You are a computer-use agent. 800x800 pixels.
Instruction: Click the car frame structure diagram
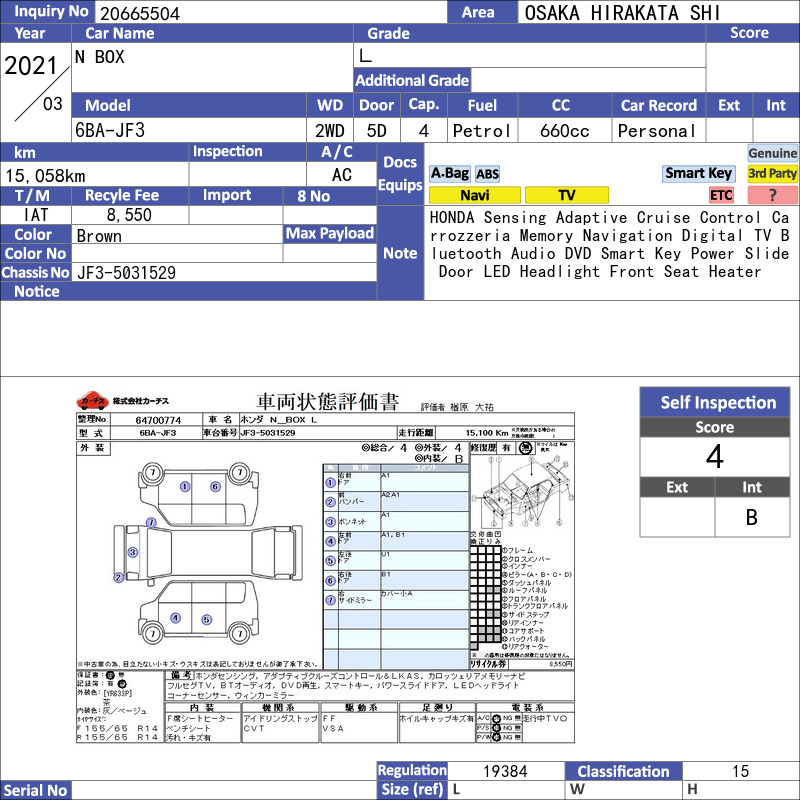[x=522, y=492]
